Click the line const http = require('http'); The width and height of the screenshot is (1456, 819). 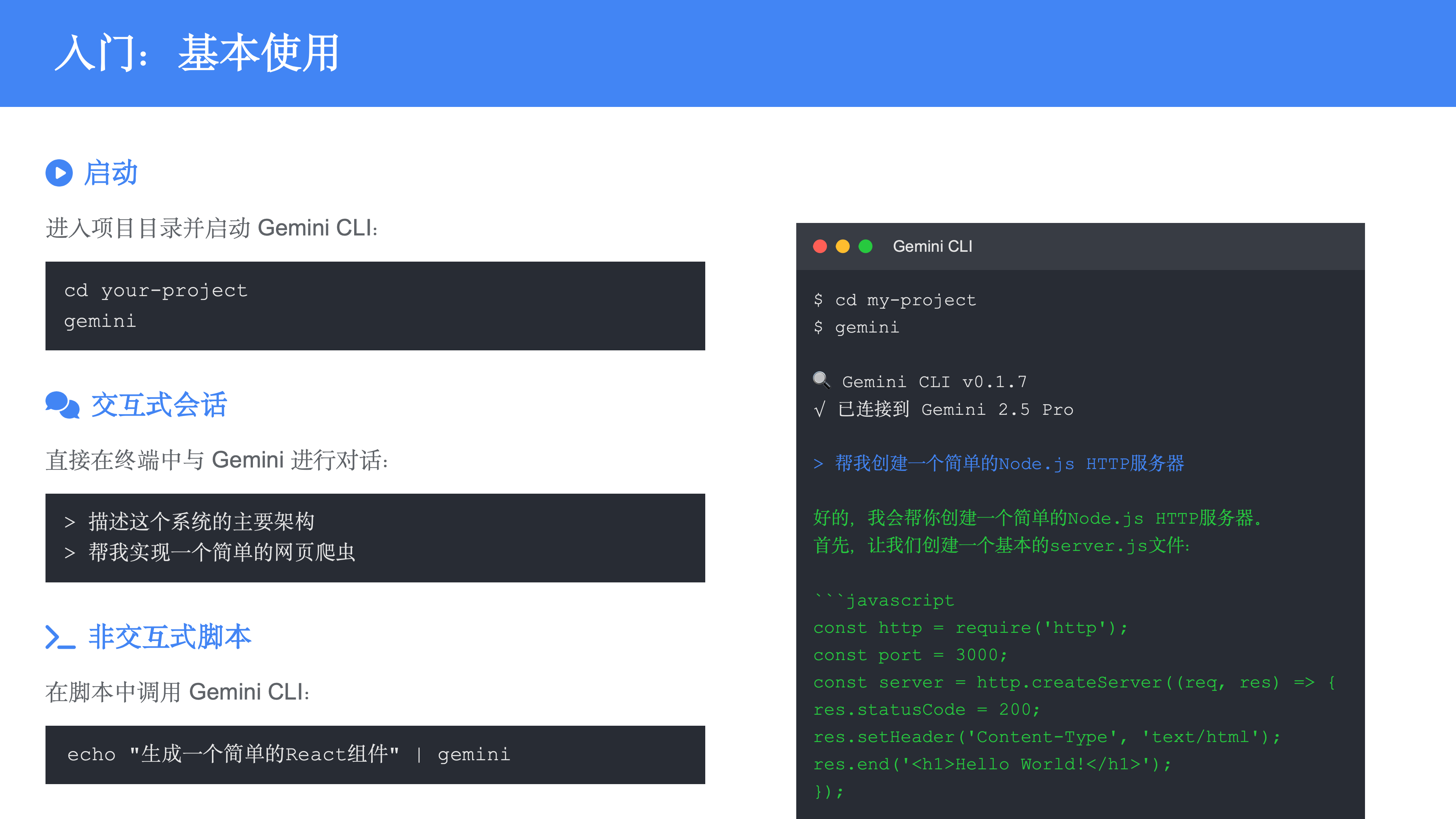pos(971,628)
